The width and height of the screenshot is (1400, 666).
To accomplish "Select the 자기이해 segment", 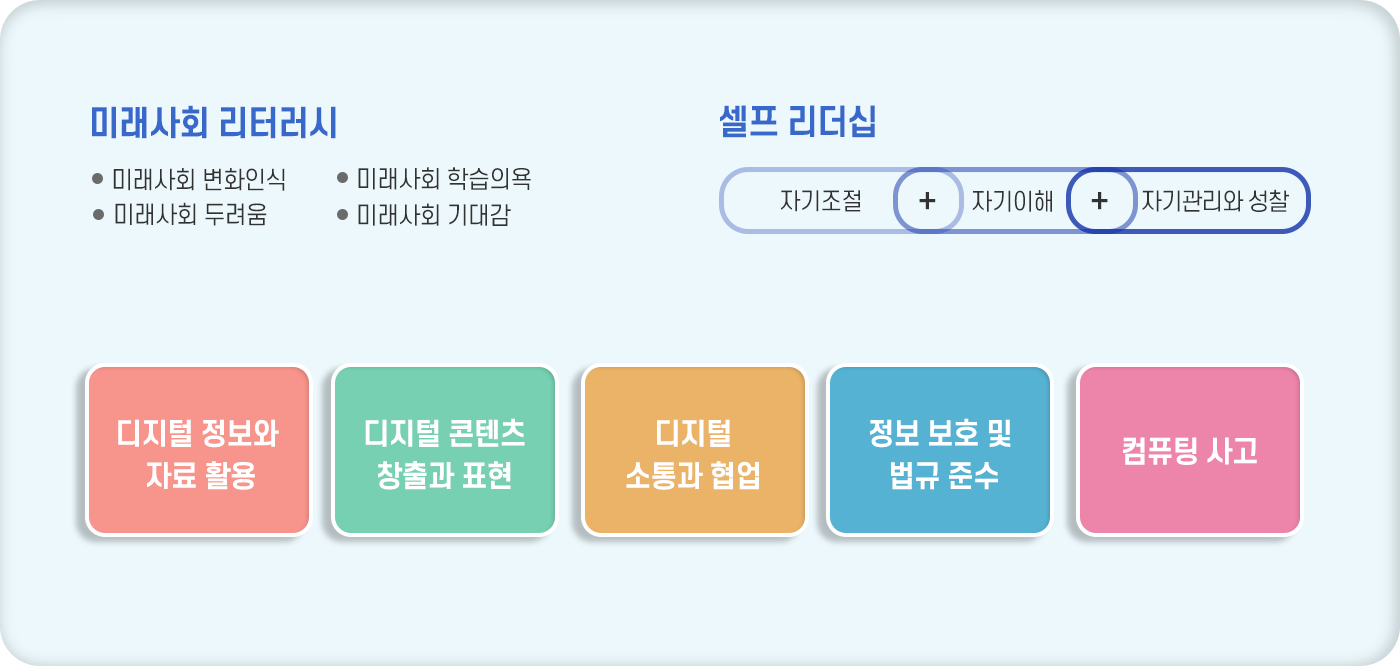I will (x=1013, y=201).
